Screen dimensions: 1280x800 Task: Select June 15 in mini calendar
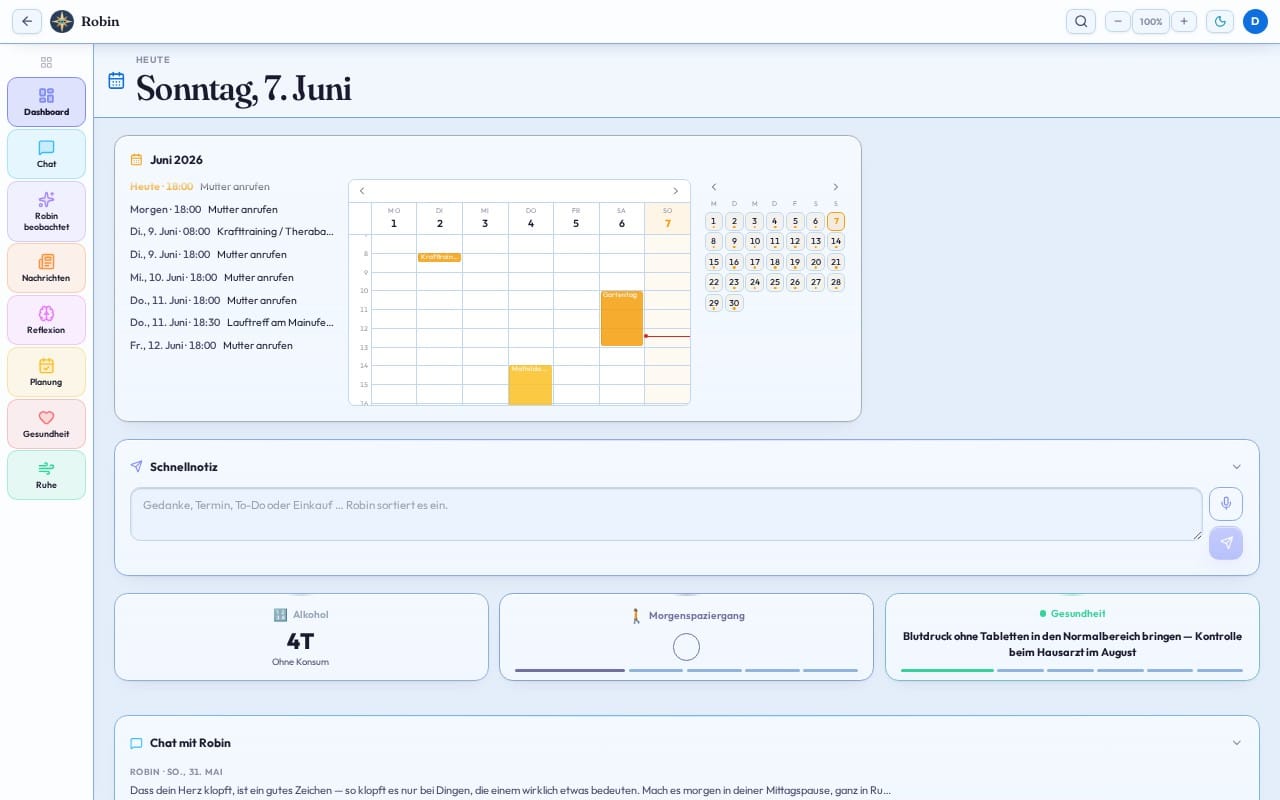coord(714,262)
